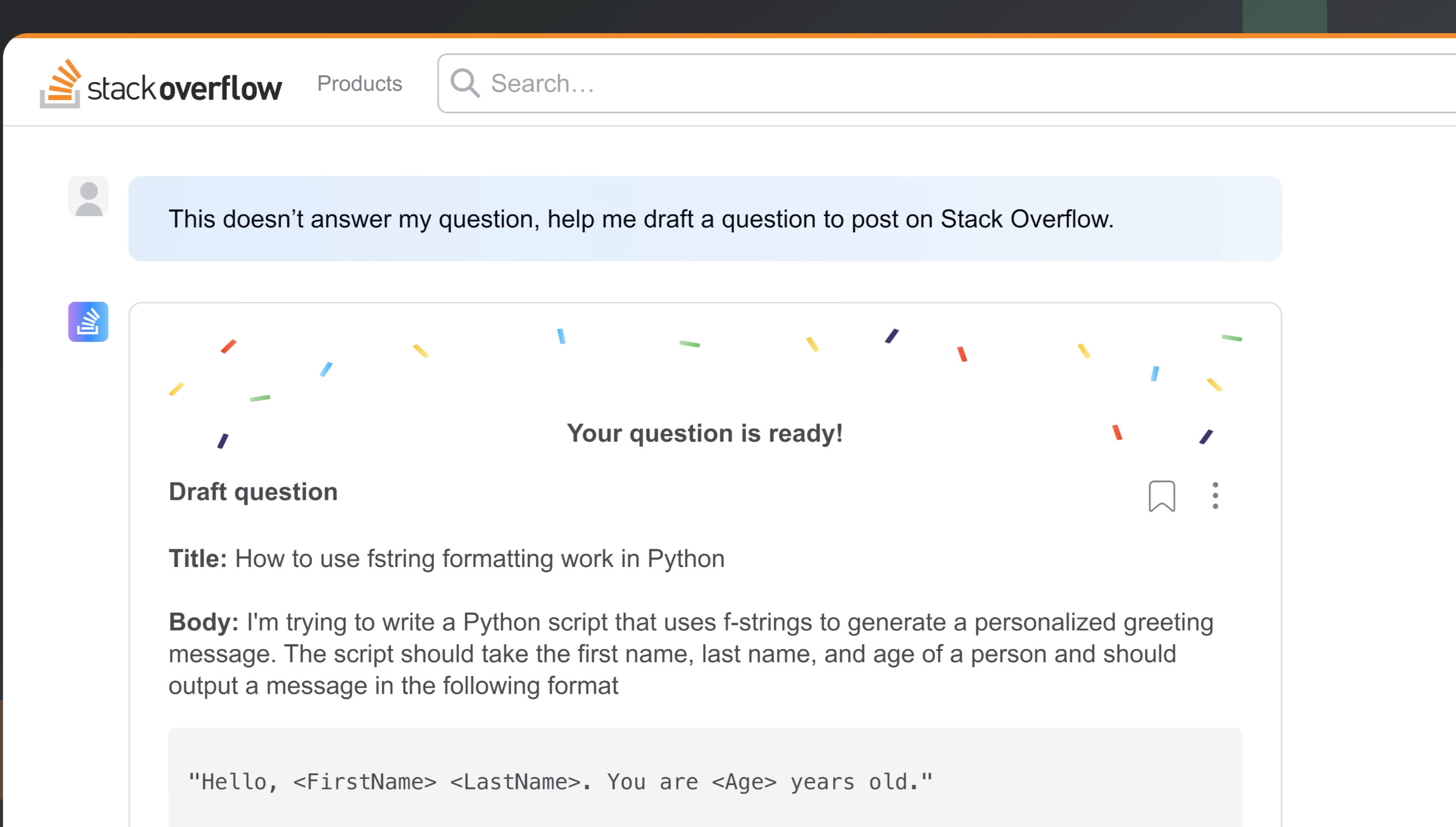Expand the three-dot options for more actions
The width and height of the screenshot is (1456, 827).
click(1215, 496)
